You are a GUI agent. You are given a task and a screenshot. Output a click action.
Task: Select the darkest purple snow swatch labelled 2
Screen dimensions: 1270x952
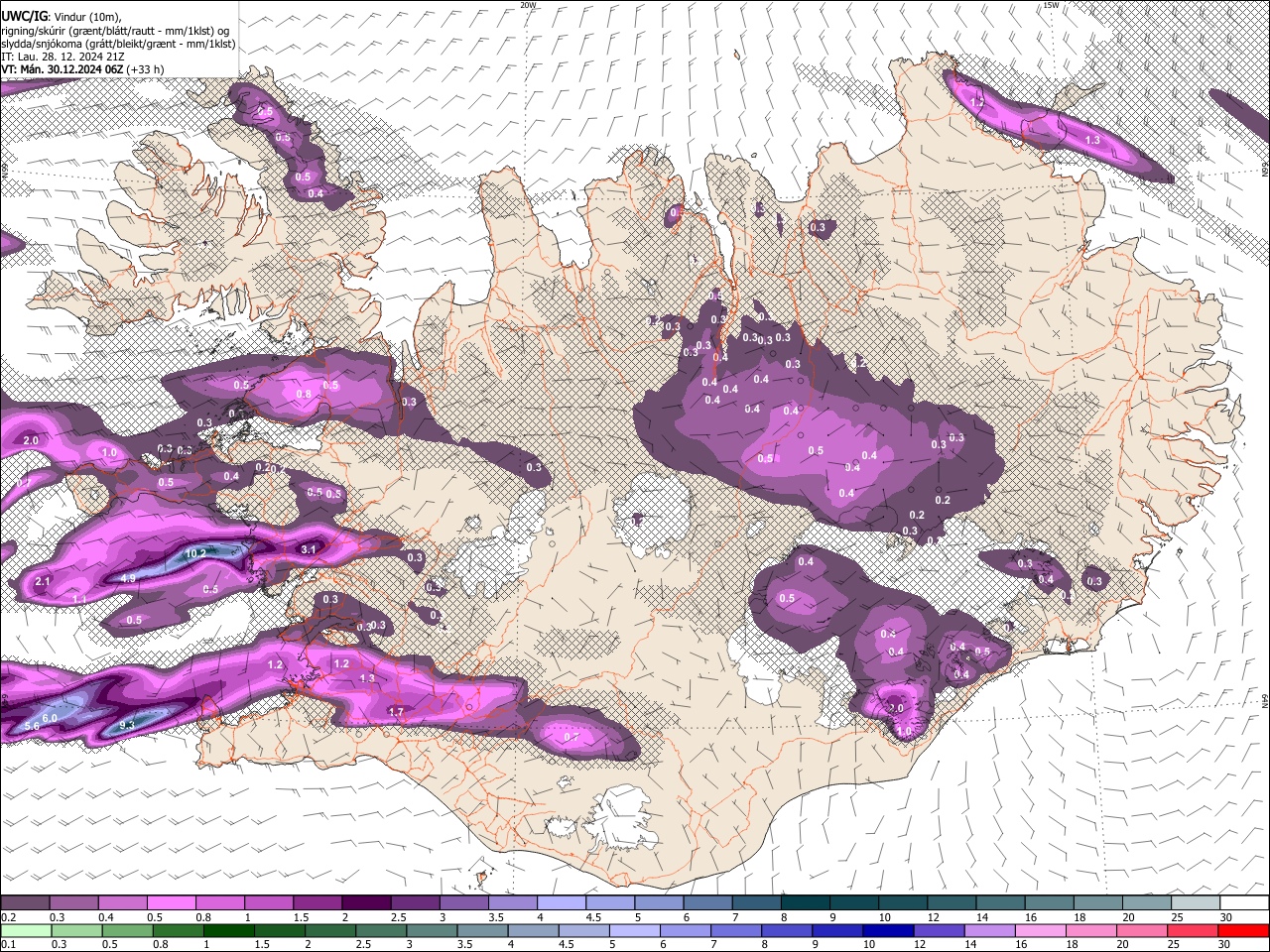pyautogui.click(x=365, y=902)
